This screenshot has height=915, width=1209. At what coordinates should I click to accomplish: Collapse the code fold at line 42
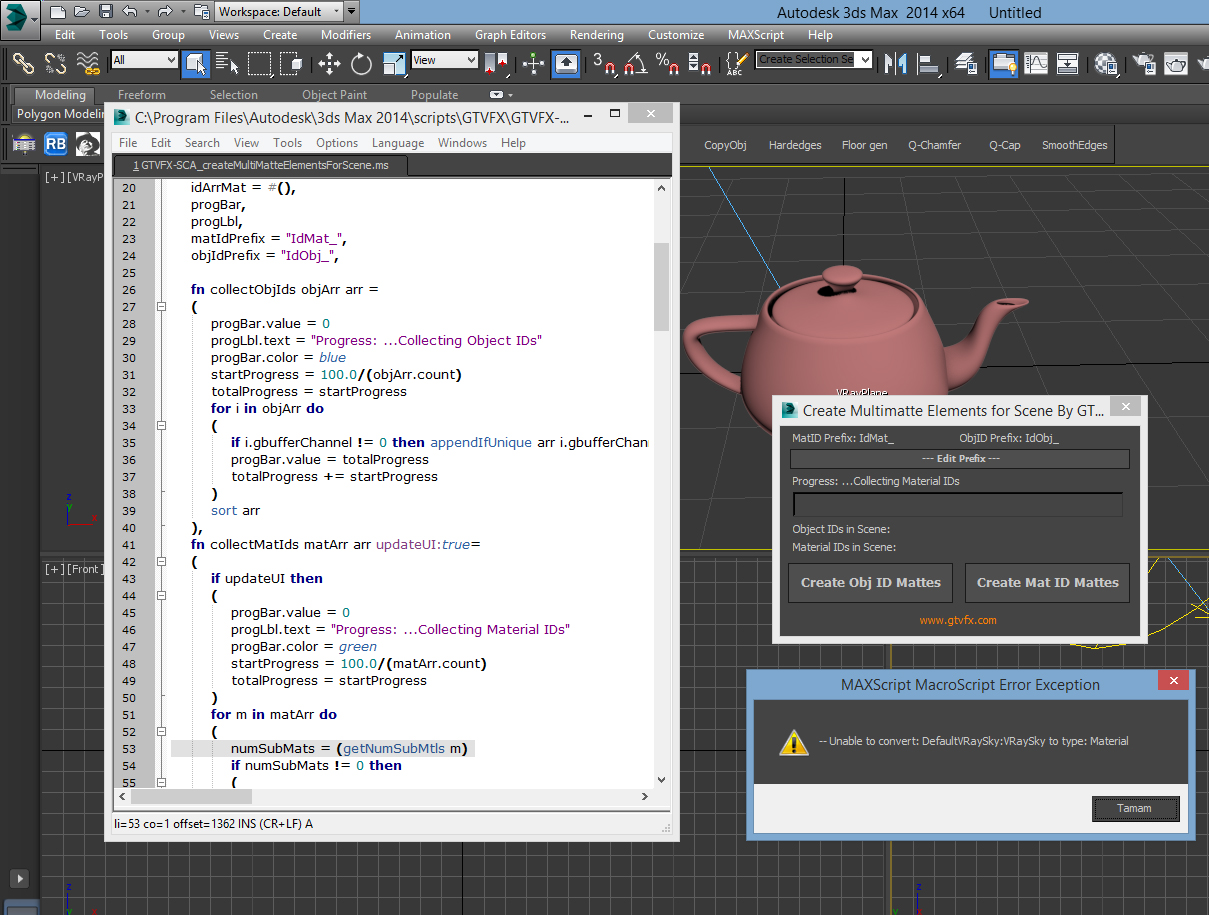pos(162,562)
